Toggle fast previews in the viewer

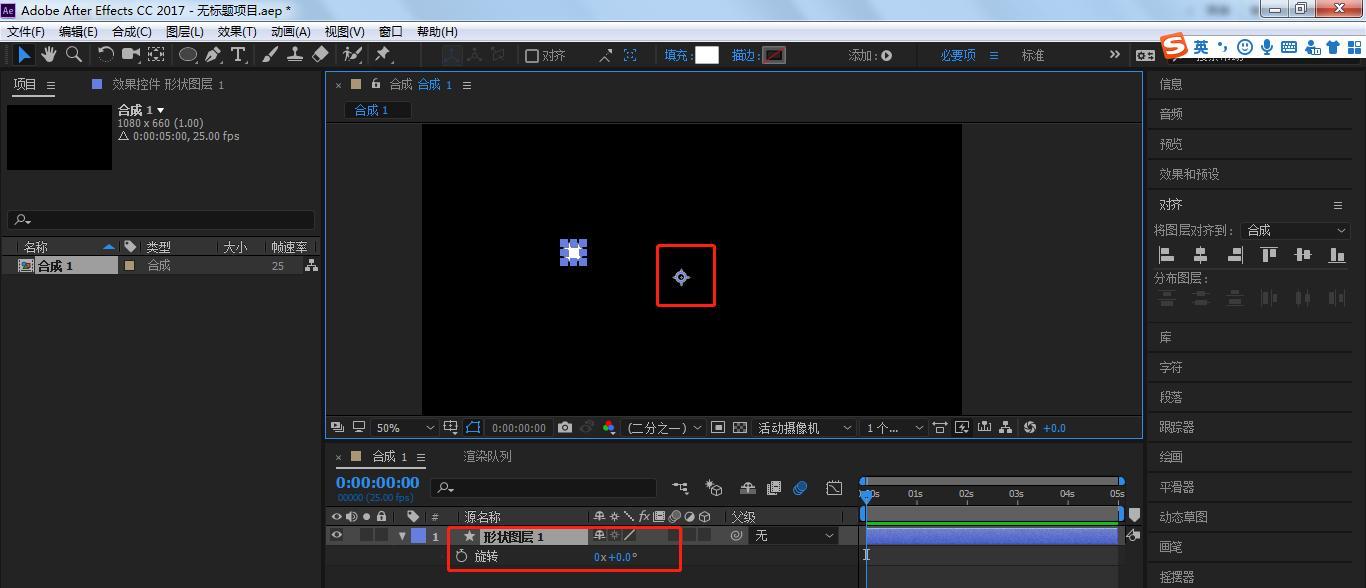click(962, 428)
